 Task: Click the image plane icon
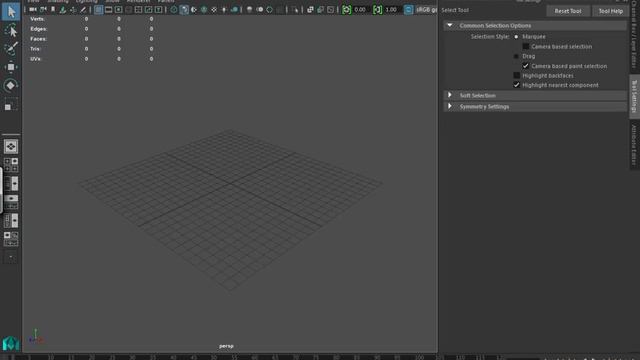tap(63, 9)
